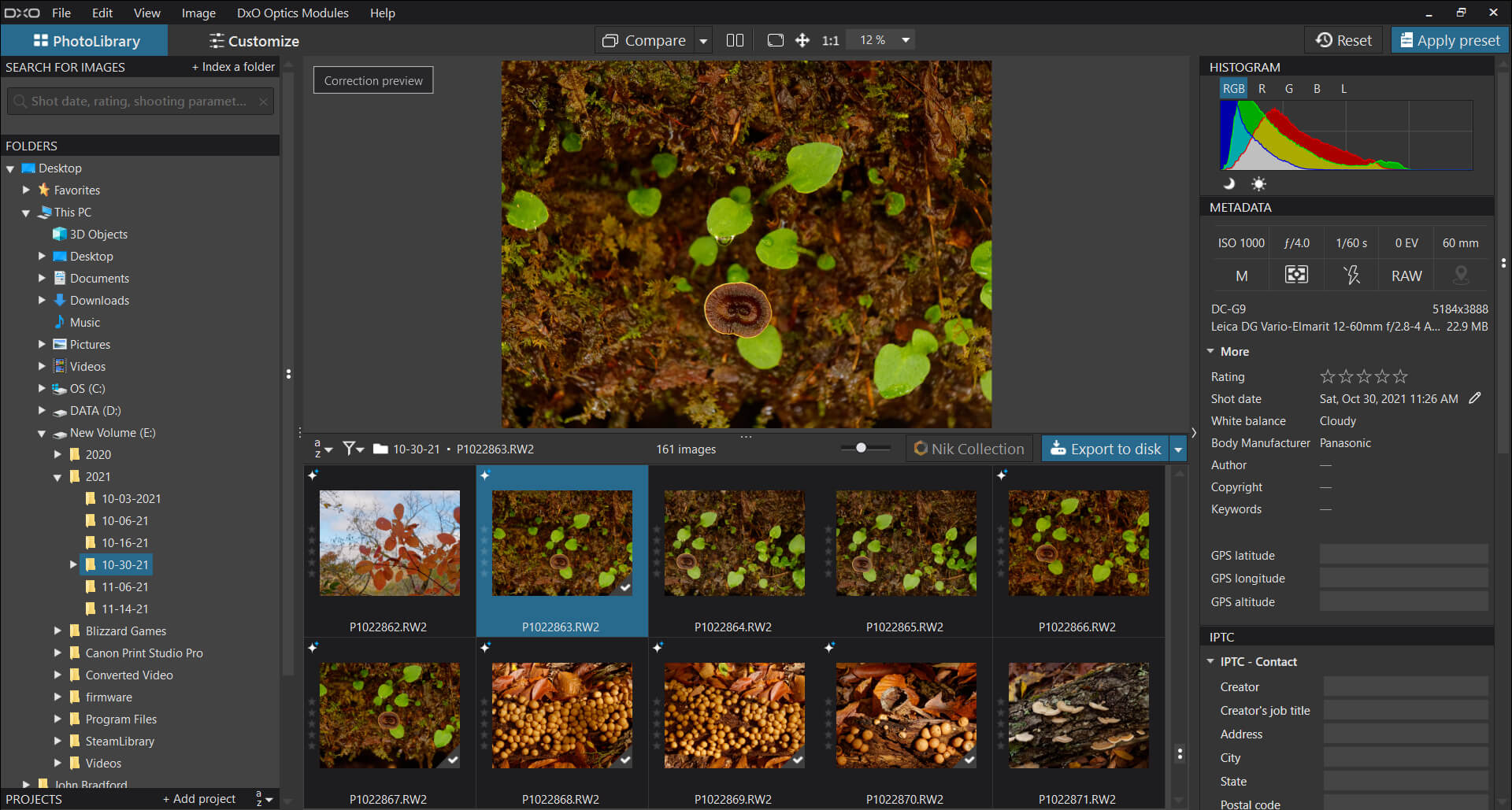Screen dimensions: 1512x810
Task: Switch to the Customize tab
Action: pyautogui.click(x=254, y=41)
